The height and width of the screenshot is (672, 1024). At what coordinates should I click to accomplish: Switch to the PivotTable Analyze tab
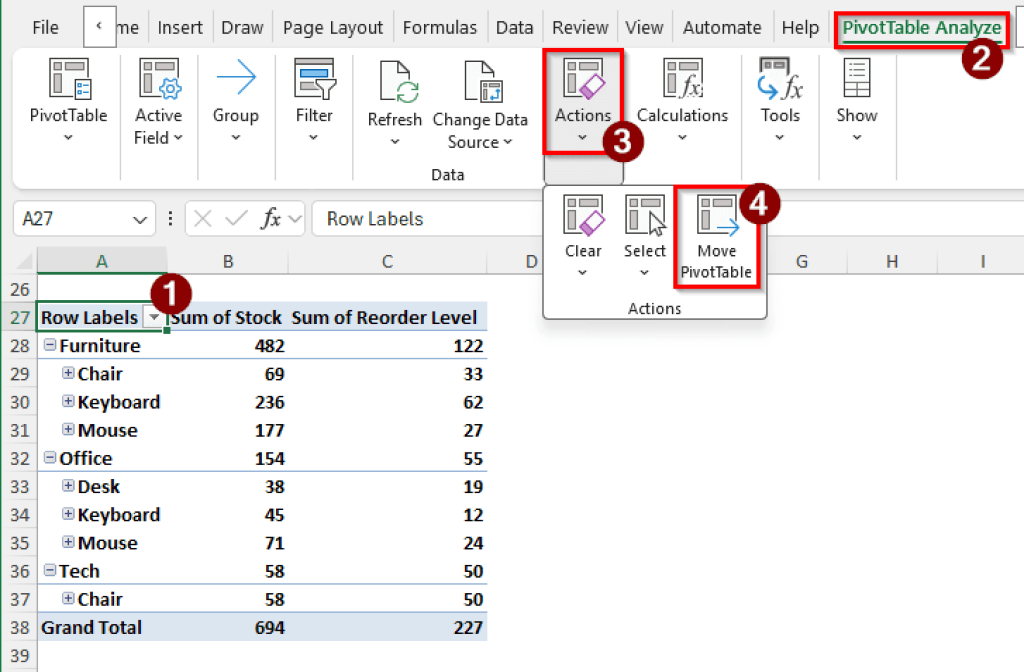pos(919,27)
